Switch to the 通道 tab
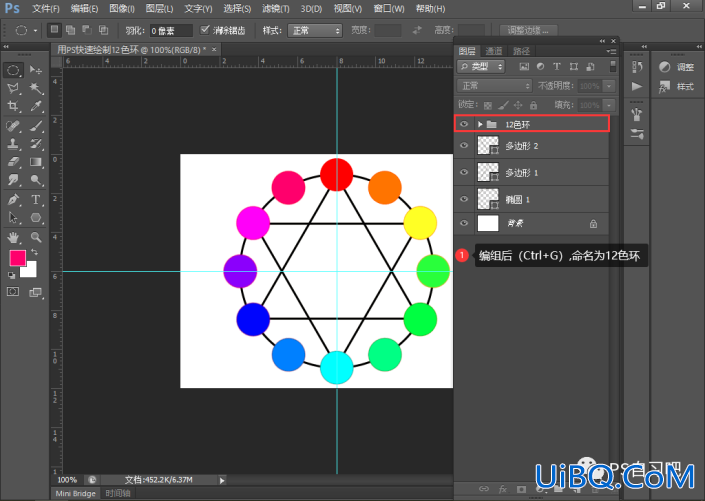 click(x=493, y=51)
